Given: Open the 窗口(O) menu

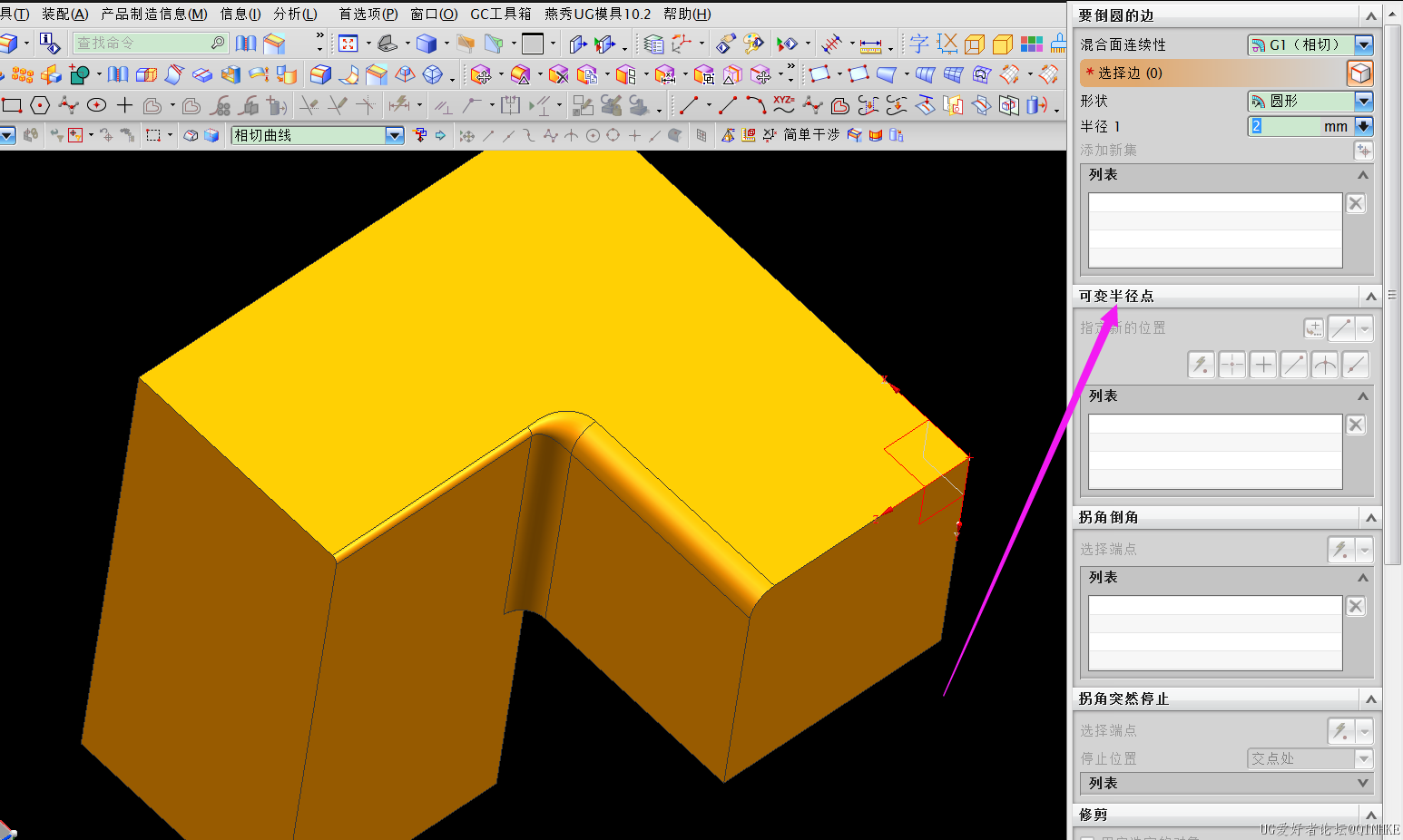Looking at the screenshot, I should (435, 15).
